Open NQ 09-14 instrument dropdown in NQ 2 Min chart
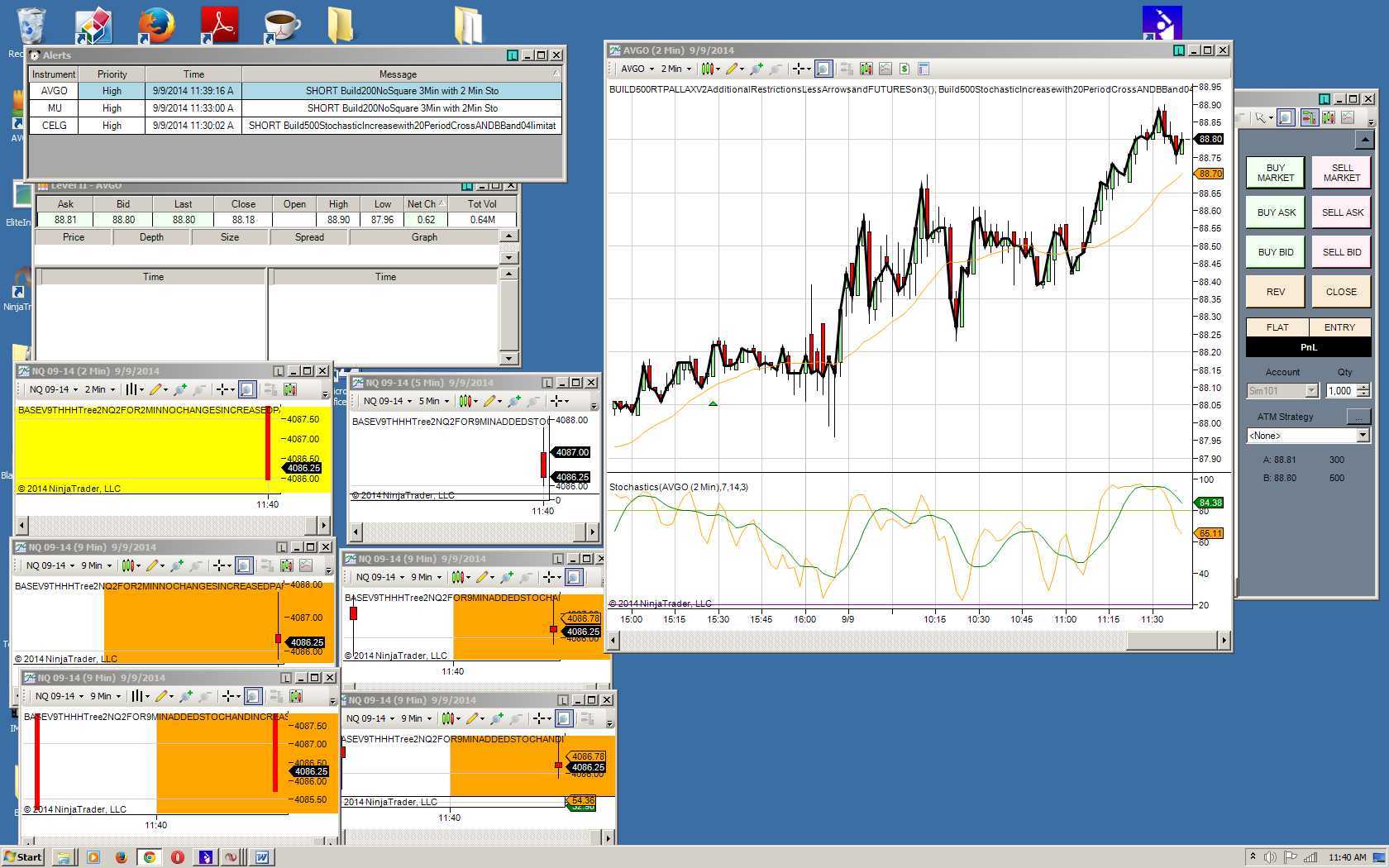This screenshot has height=868, width=1389. pyautogui.click(x=53, y=389)
